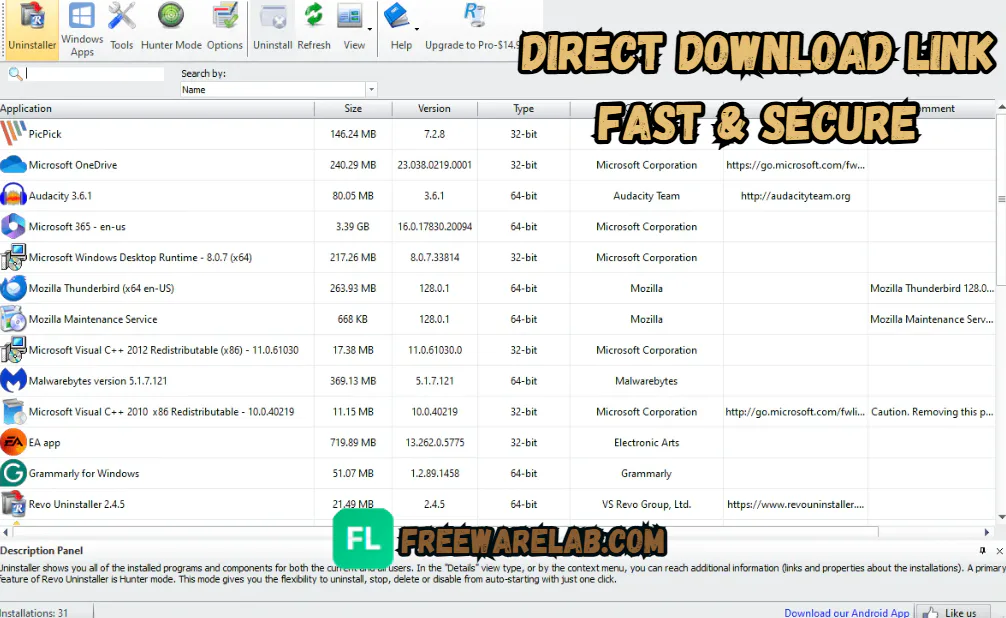The image size is (1006, 618).
Task: Activate Hunter Mode
Action: coord(170,27)
